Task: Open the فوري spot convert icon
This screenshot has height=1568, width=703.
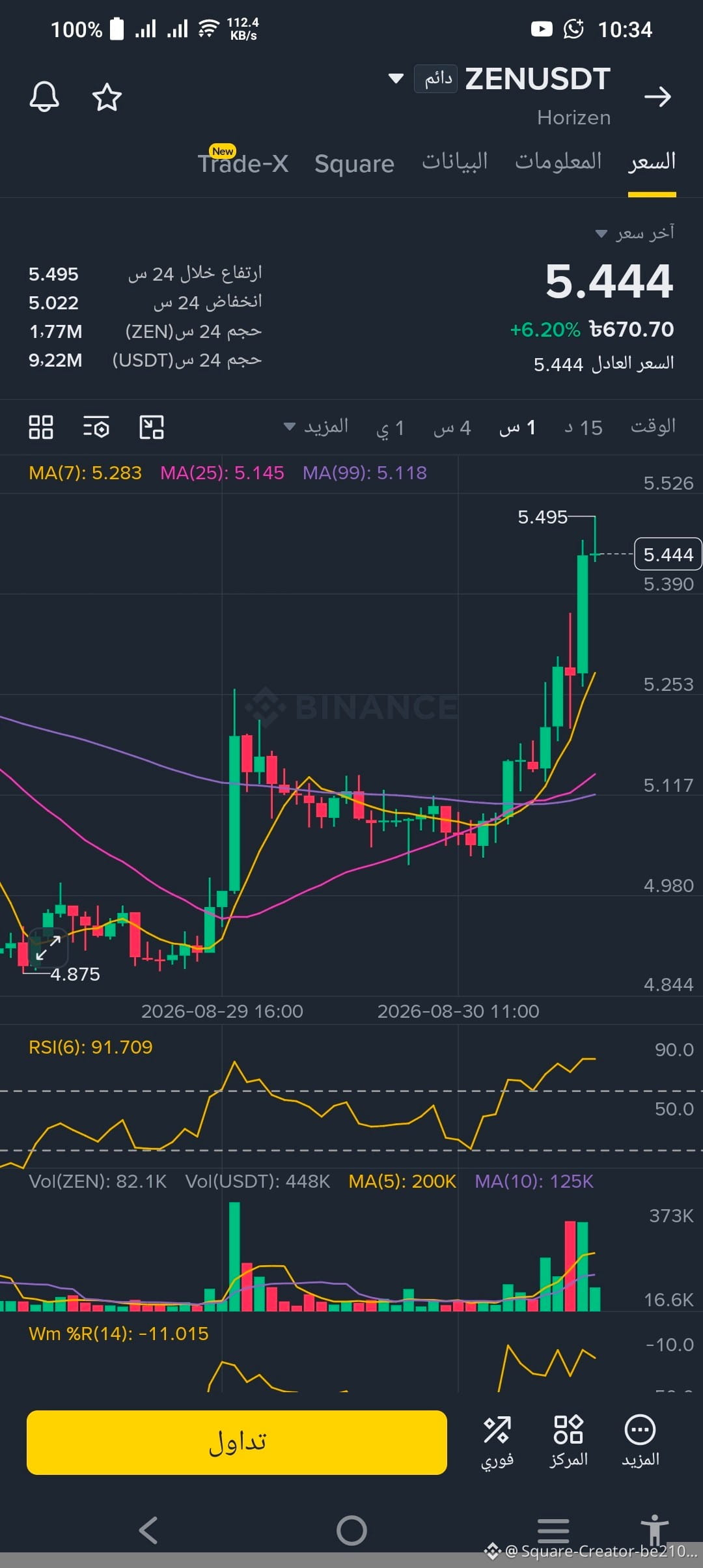Action: [497, 1442]
